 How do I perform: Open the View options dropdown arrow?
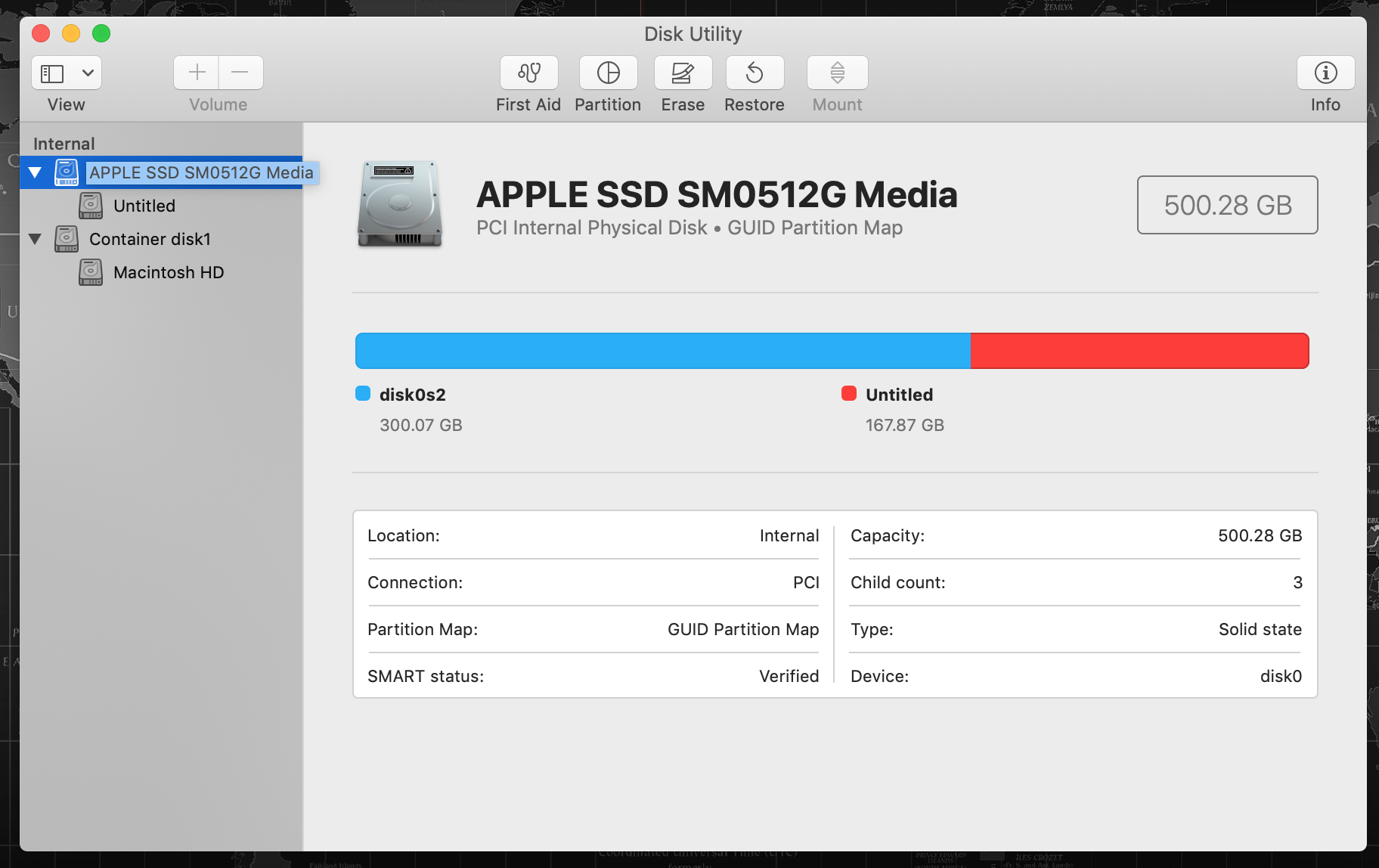tap(88, 73)
